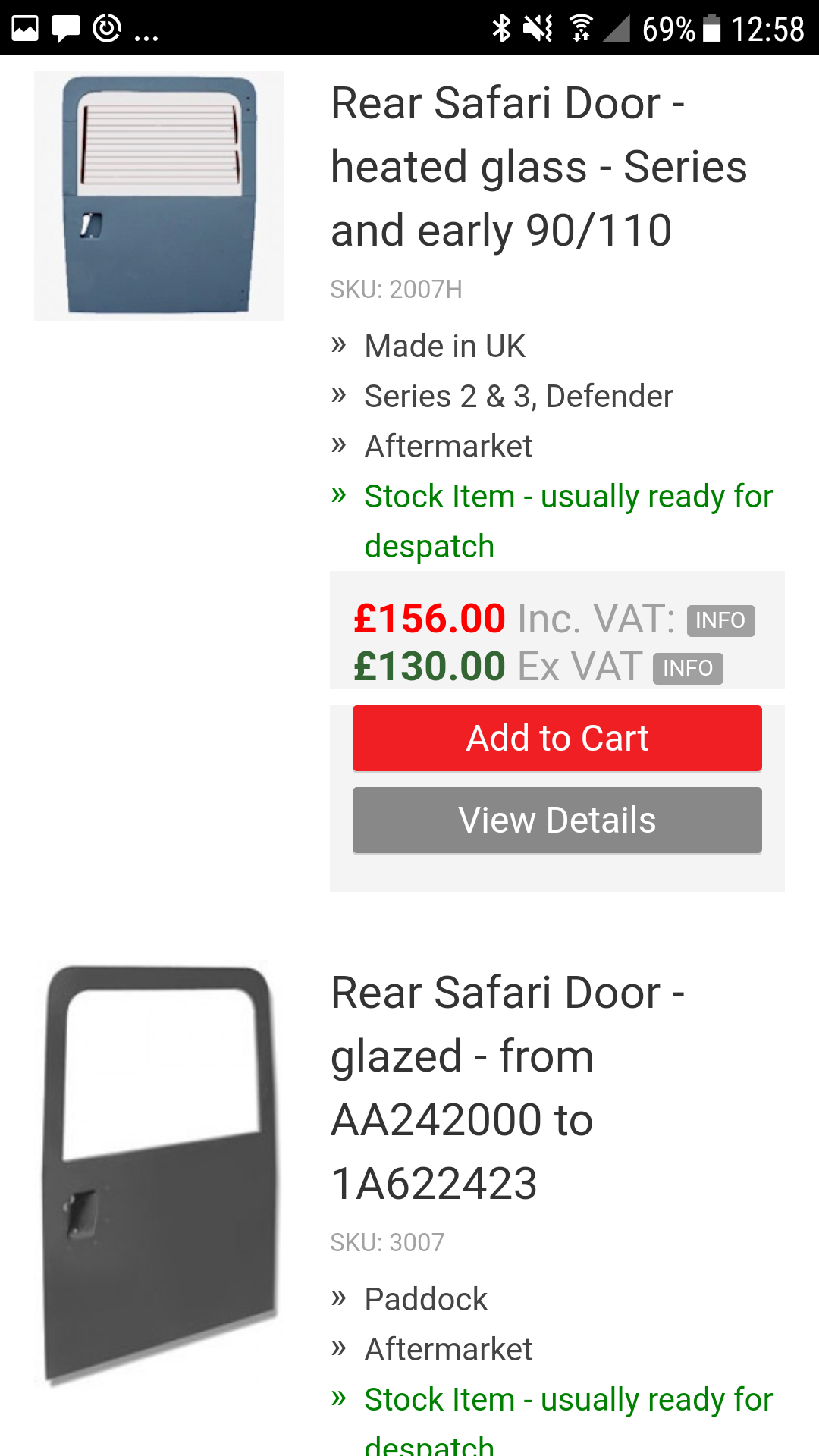Open the blue heated glass door thumbnail
This screenshot has height=1456, width=819.
[159, 195]
